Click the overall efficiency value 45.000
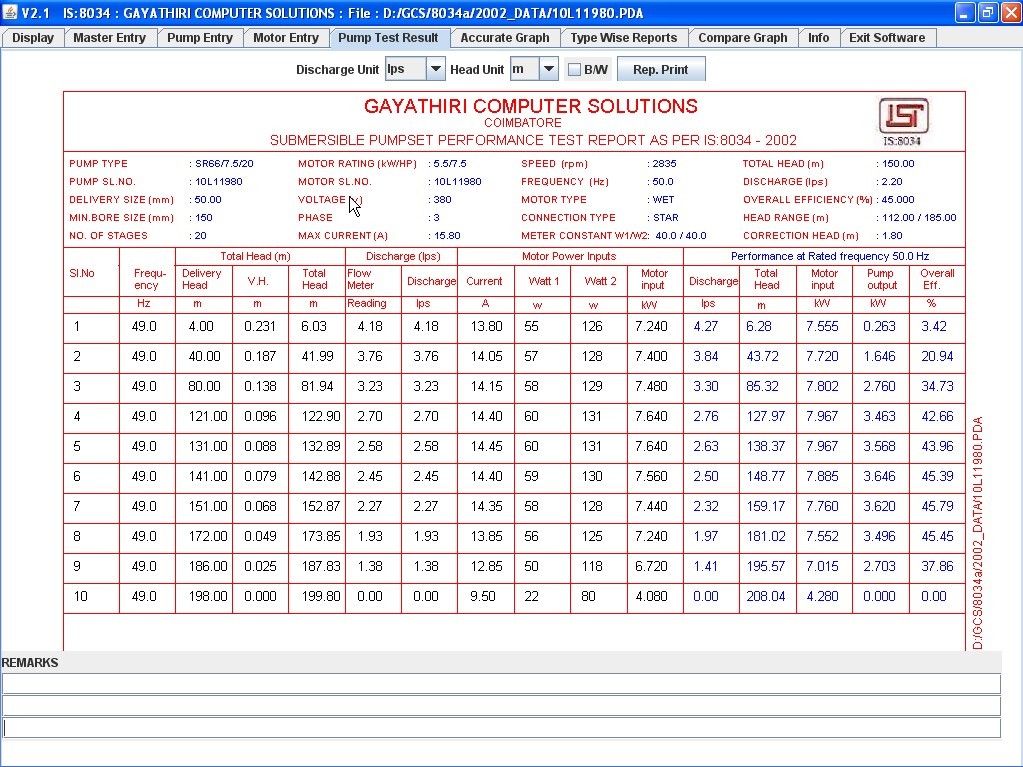The image size is (1023, 767). tap(898, 200)
